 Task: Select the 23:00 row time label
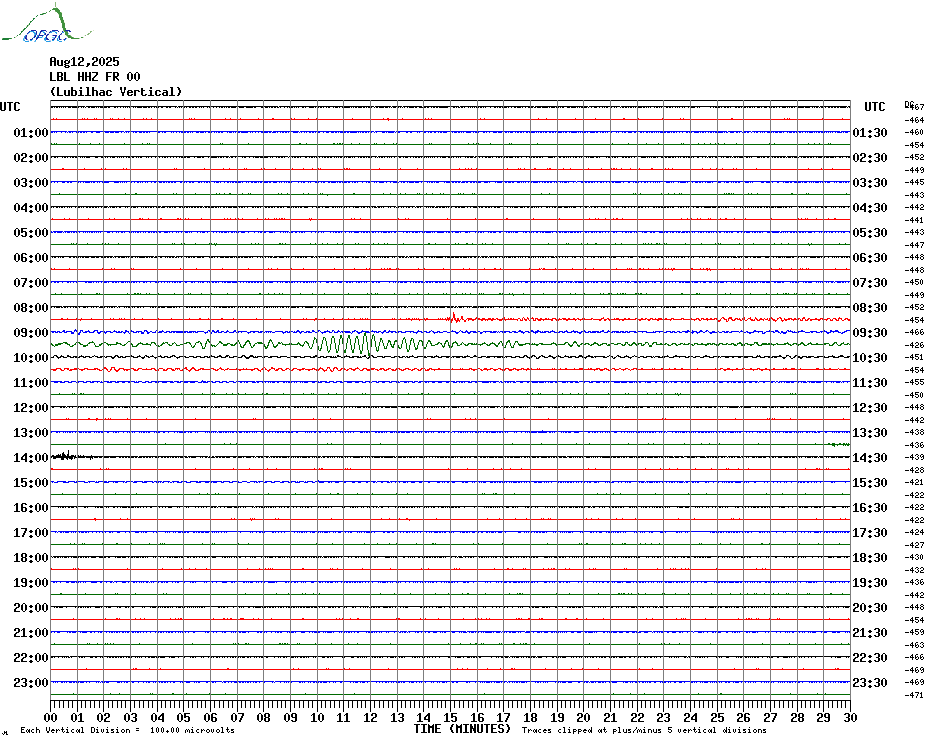[x=31, y=682]
